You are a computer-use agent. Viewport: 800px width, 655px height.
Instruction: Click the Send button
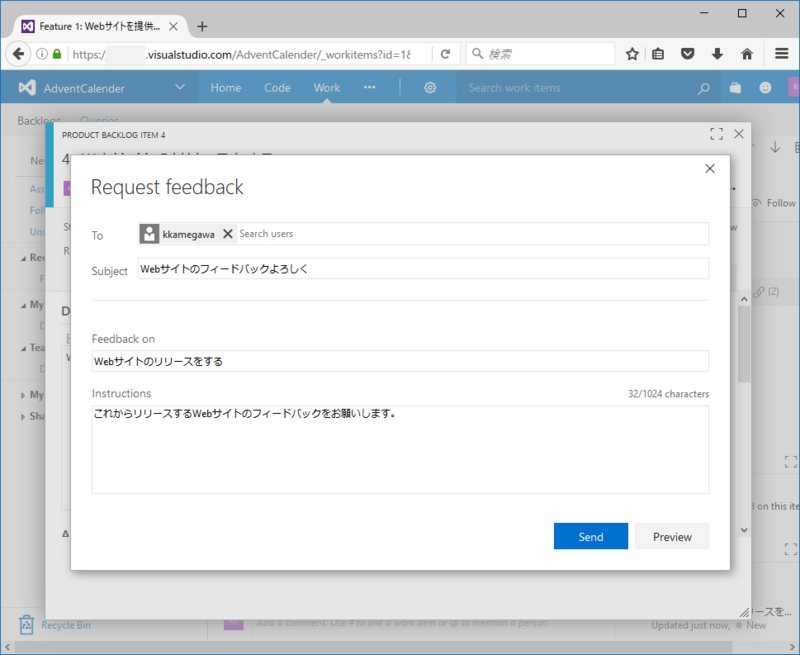591,536
